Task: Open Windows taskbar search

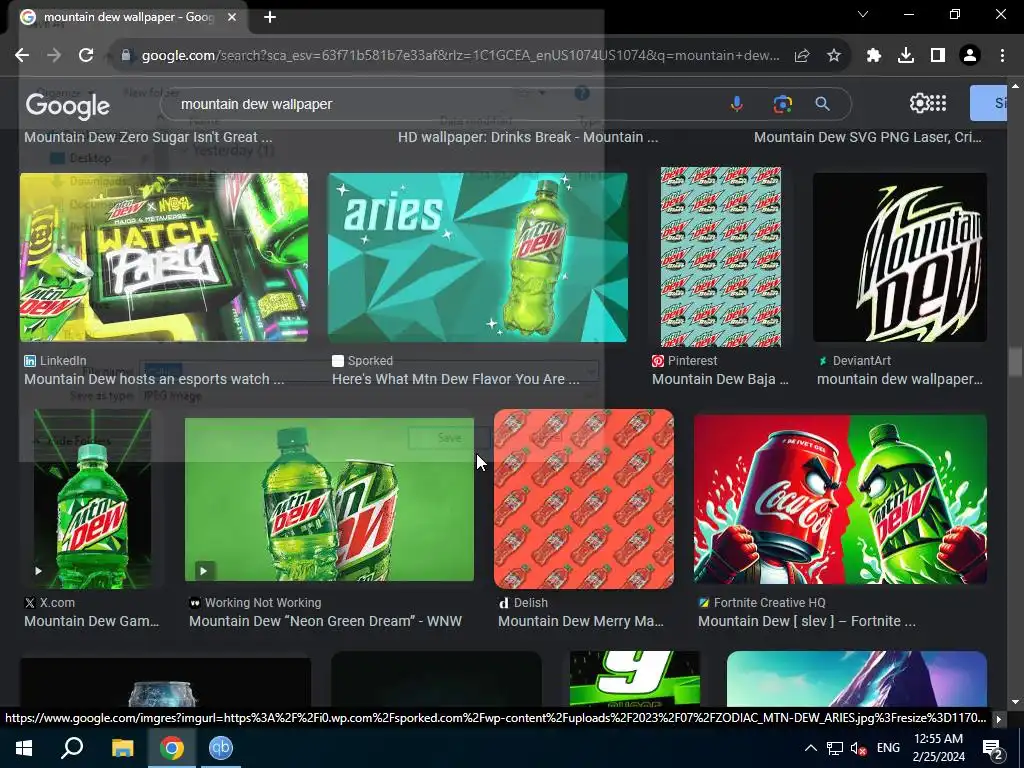Action: point(72,748)
